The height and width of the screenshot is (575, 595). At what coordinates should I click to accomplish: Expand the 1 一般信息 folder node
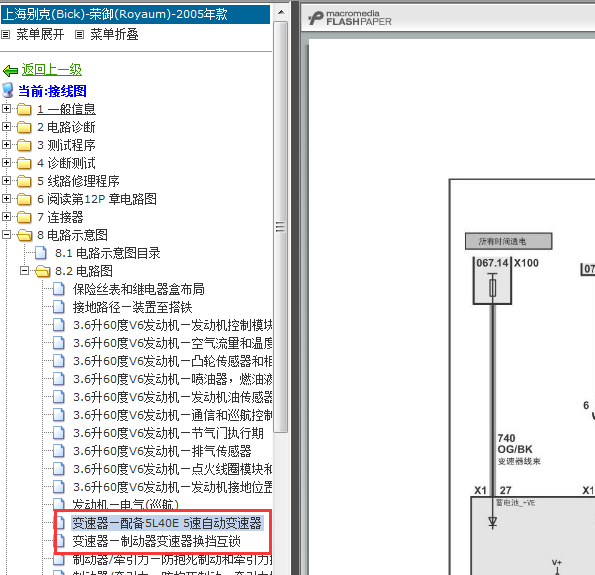(6, 109)
